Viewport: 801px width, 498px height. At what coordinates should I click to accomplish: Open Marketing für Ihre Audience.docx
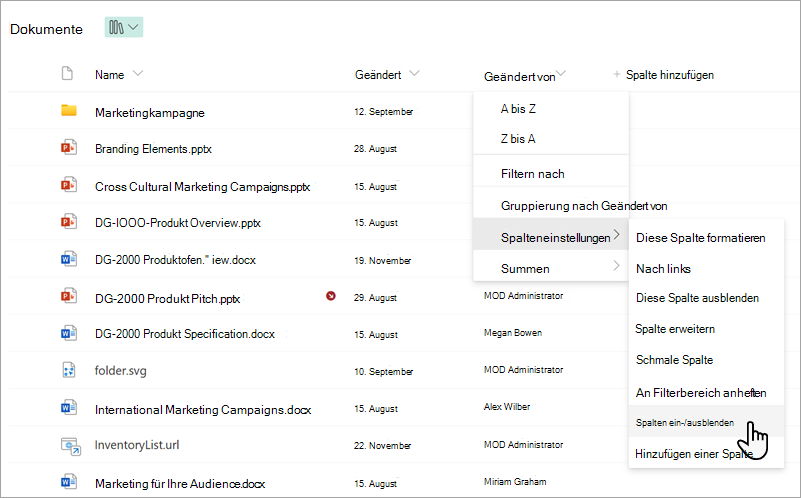180,484
